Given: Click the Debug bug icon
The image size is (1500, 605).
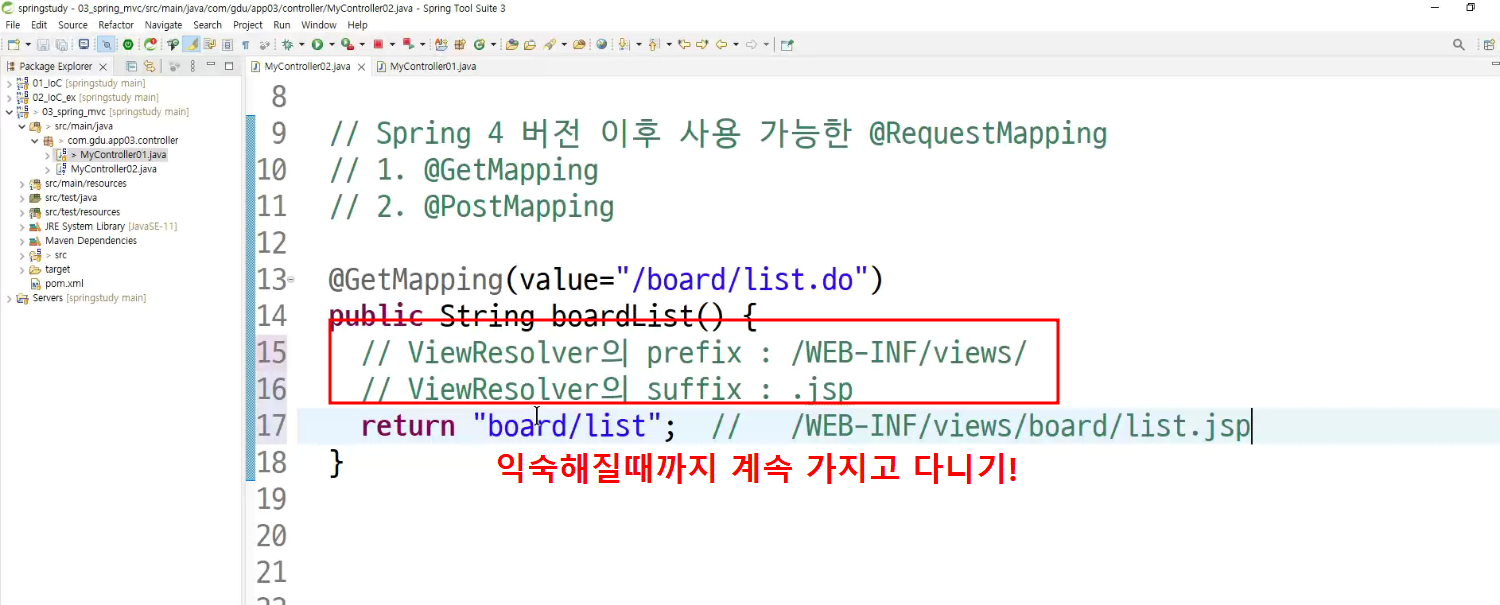Looking at the screenshot, I should tap(287, 44).
